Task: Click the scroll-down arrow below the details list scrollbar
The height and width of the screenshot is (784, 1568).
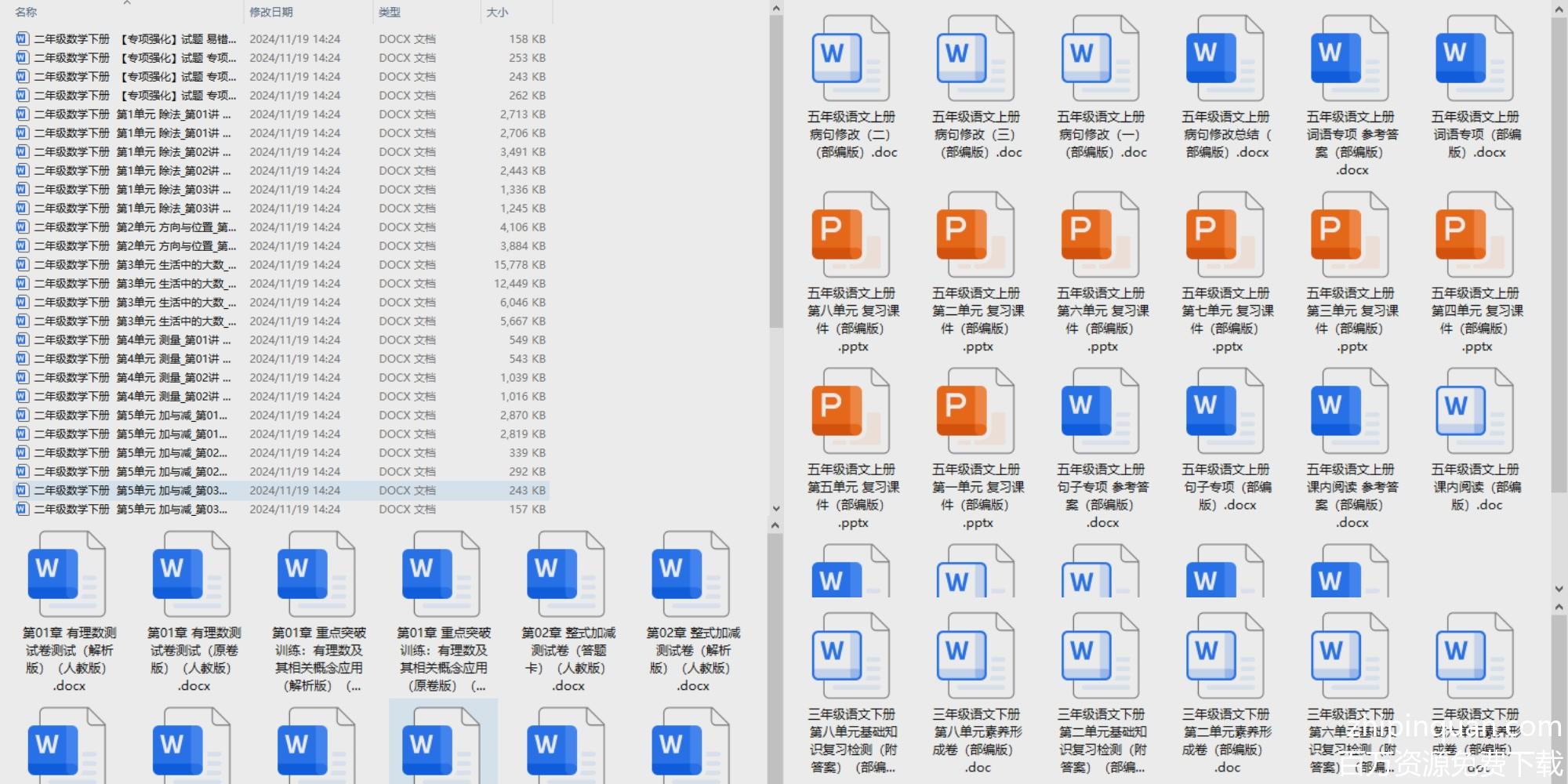Action: tap(775, 508)
